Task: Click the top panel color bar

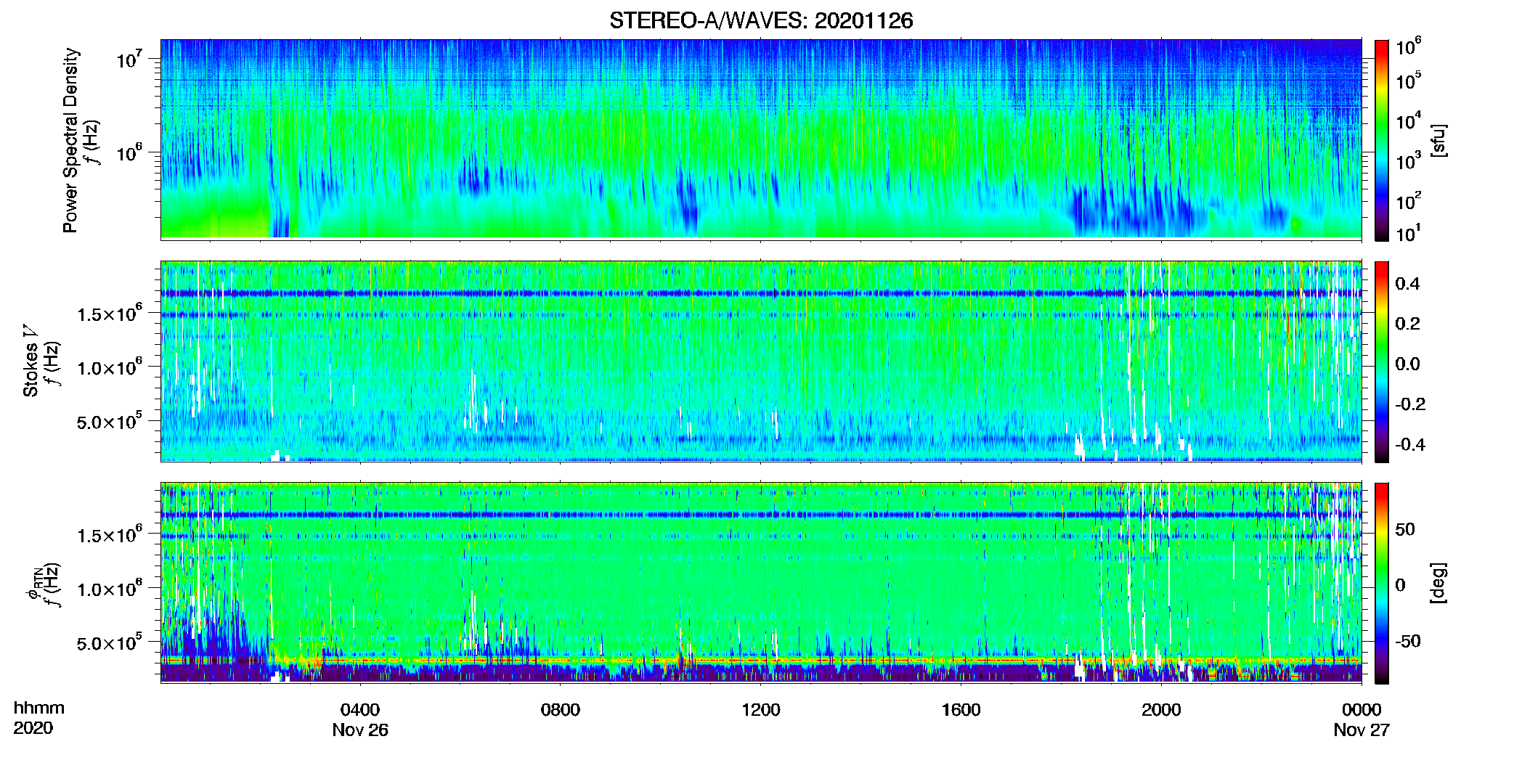Action: coord(1382,140)
